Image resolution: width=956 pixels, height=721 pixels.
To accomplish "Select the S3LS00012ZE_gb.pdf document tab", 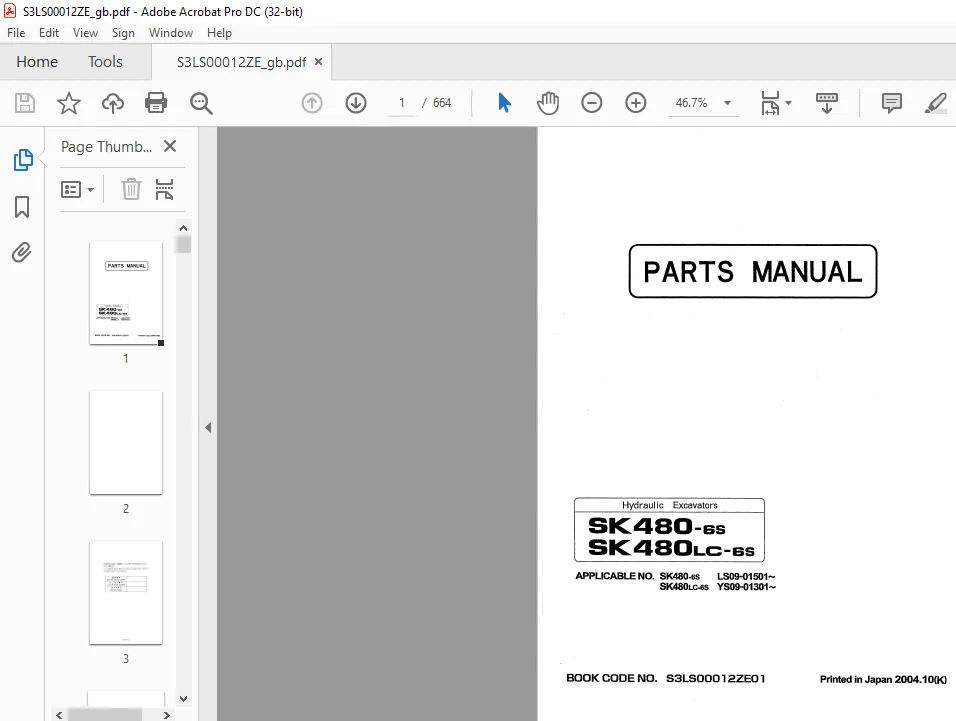I will click(241, 62).
